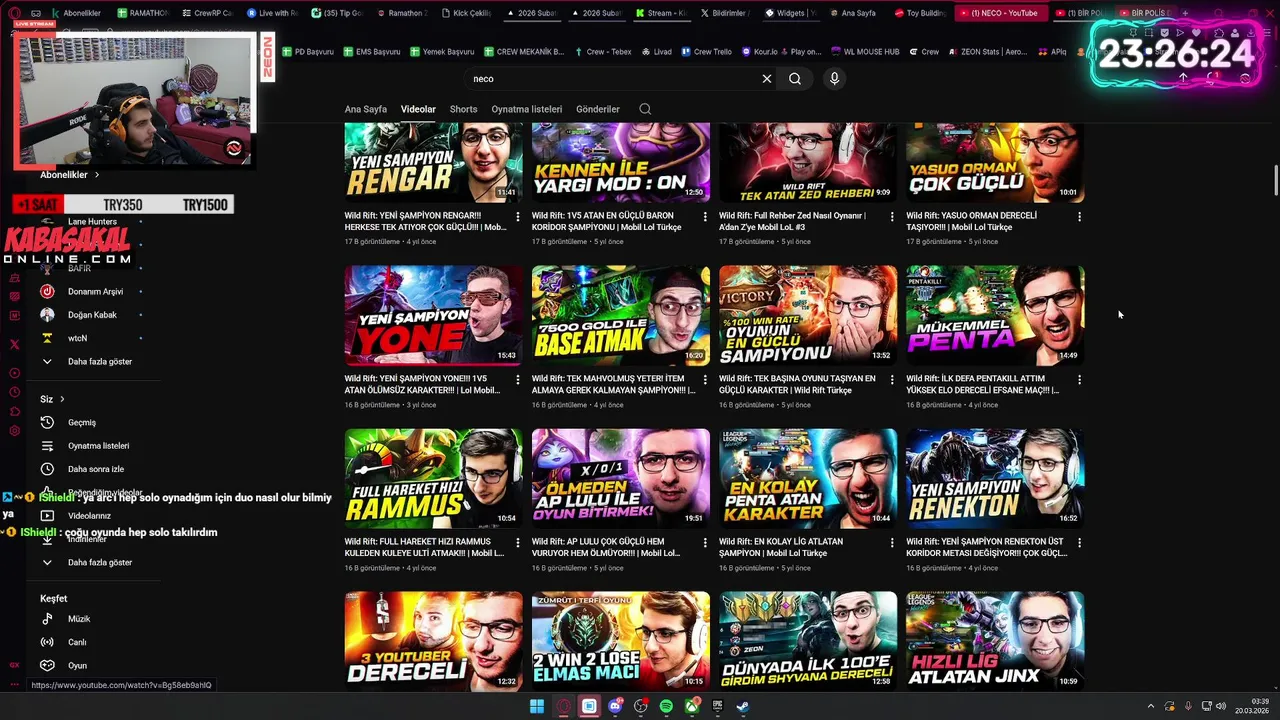This screenshot has width=1280, height=720.
Task: Open video title 'TEK MAHVOLMUŞ YETER' link
Action: coord(613,385)
